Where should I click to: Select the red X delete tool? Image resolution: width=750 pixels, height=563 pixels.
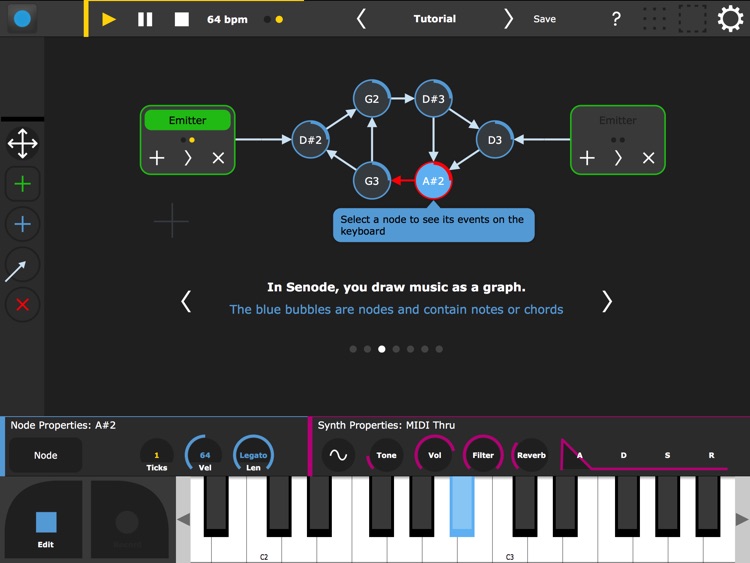pyautogui.click(x=22, y=305)
